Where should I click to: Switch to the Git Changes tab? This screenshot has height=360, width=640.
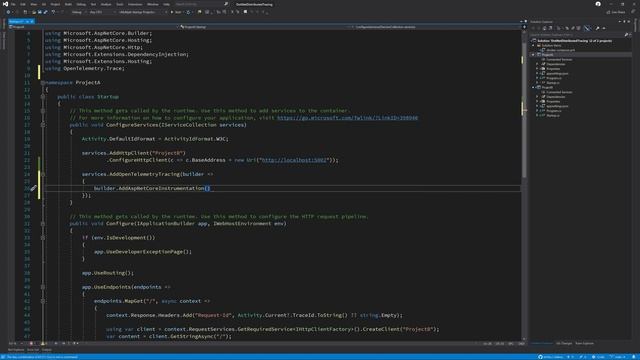point(564,343)
